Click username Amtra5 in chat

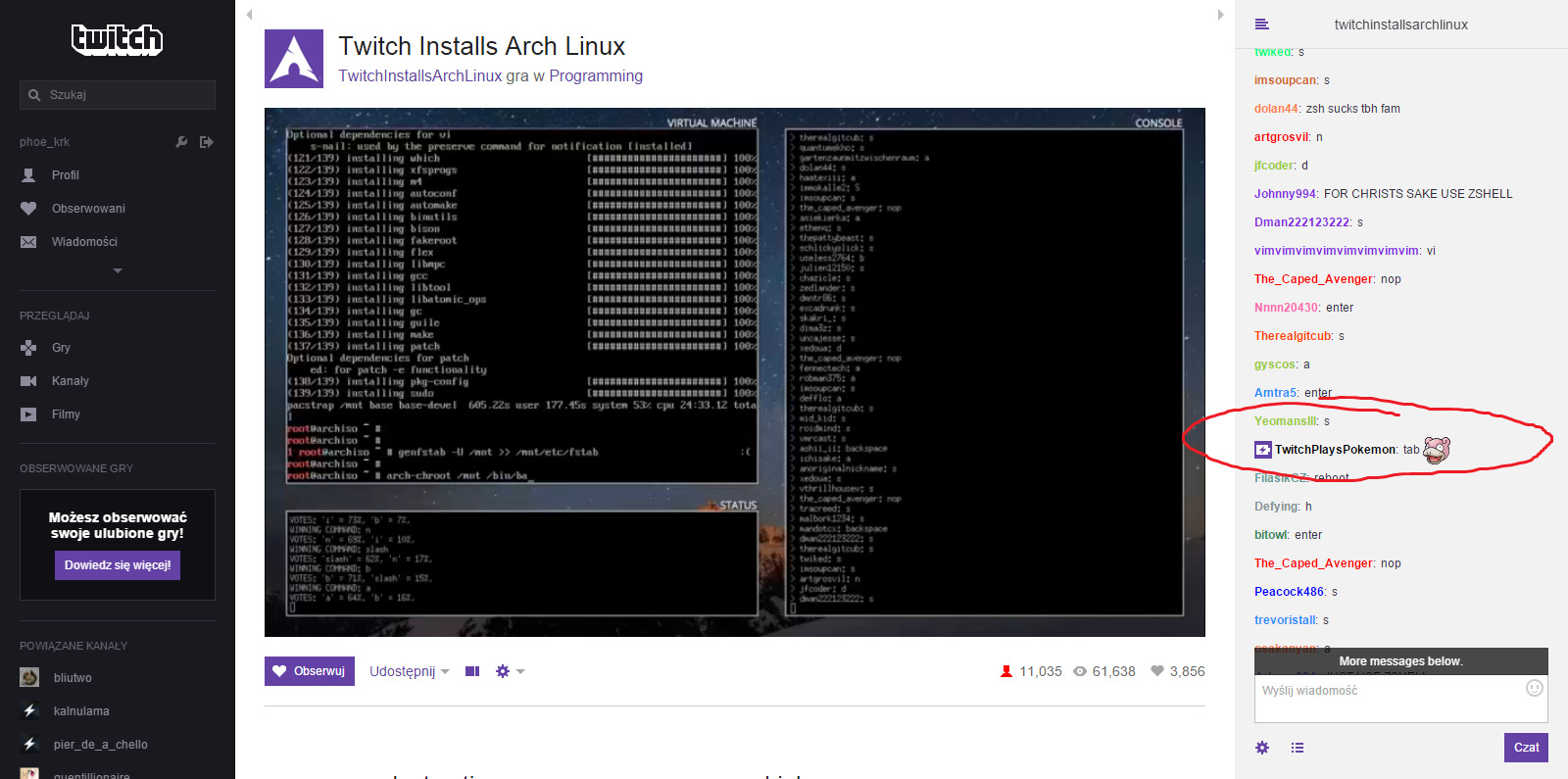(x=1276, y=393)
